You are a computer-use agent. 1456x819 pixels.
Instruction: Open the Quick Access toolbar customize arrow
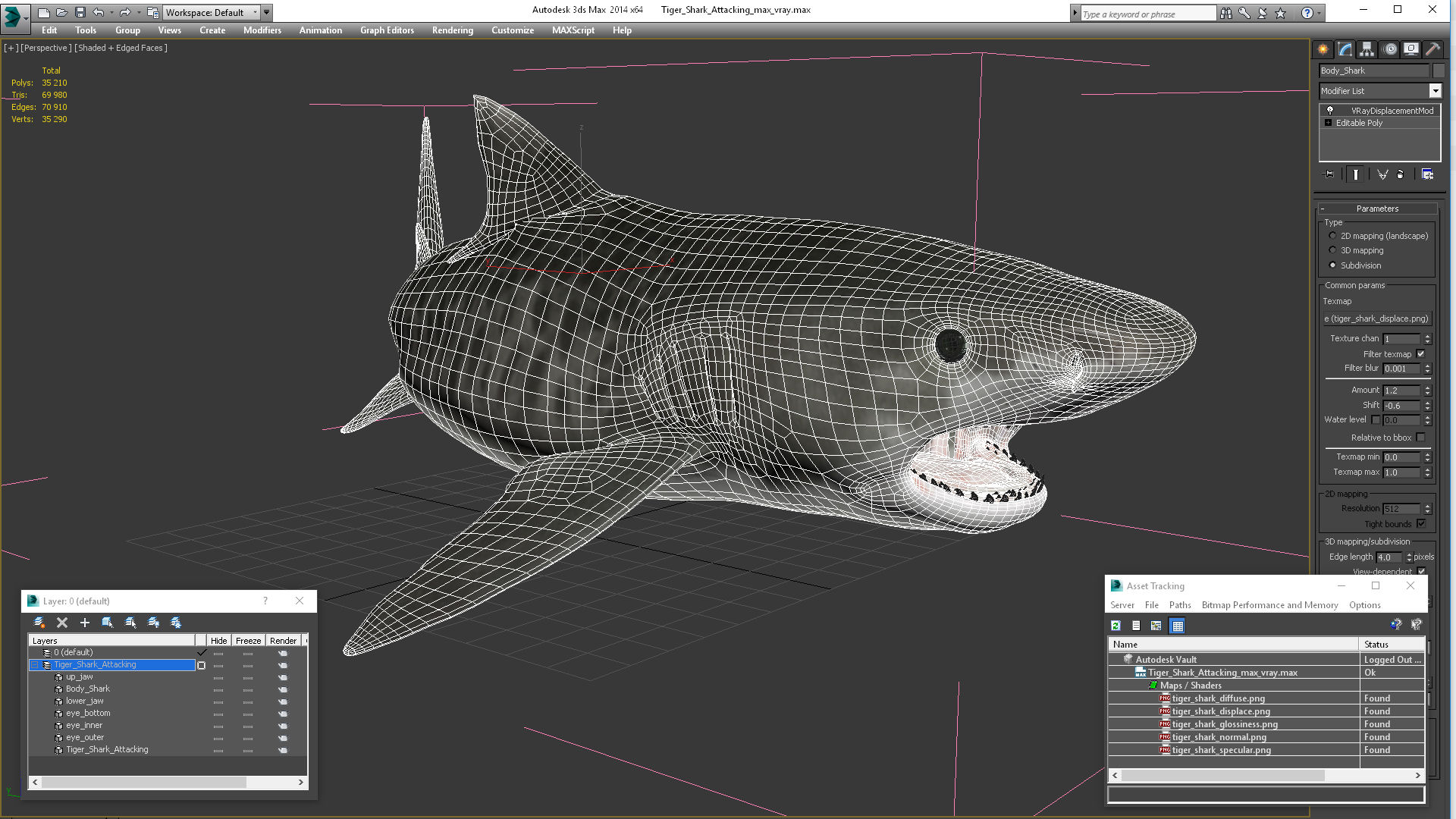(x=267, y=12)
